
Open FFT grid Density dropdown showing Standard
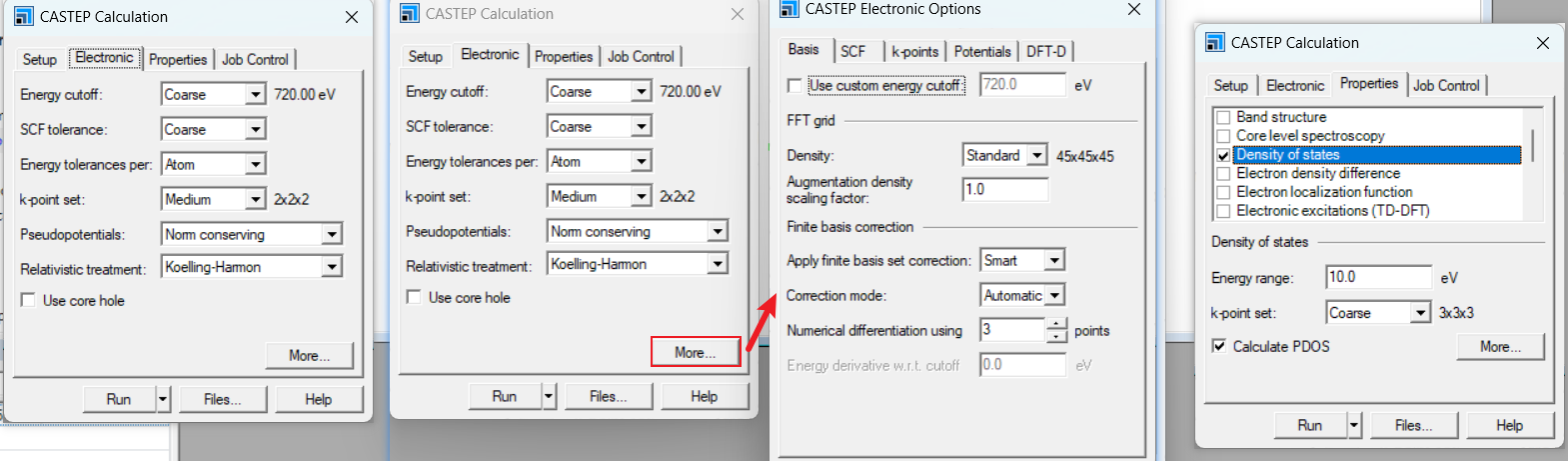coord(1037,156)
